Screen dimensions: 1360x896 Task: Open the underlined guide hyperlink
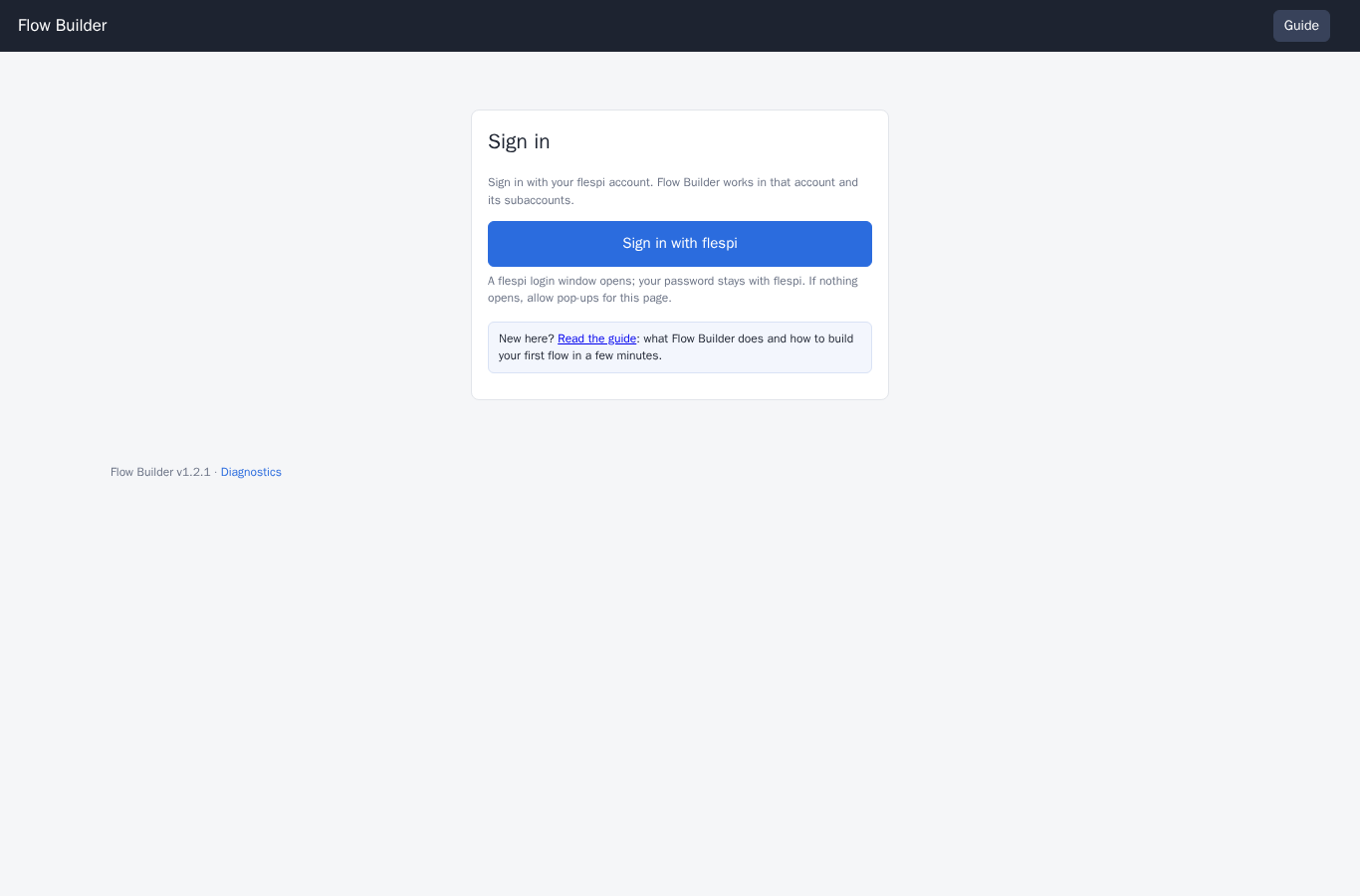point(596,338)
